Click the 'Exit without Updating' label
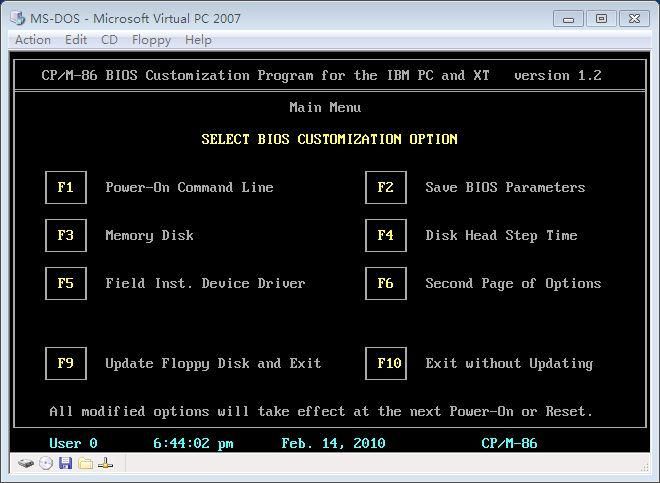 pos(509,364)
